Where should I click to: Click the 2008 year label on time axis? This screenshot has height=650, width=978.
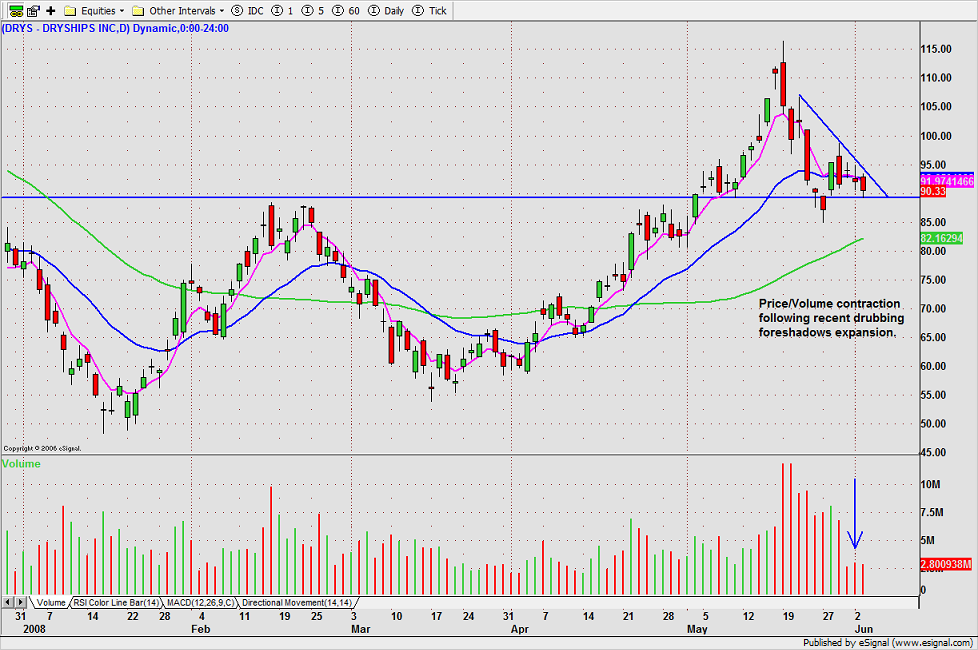[x=34, y=629]
